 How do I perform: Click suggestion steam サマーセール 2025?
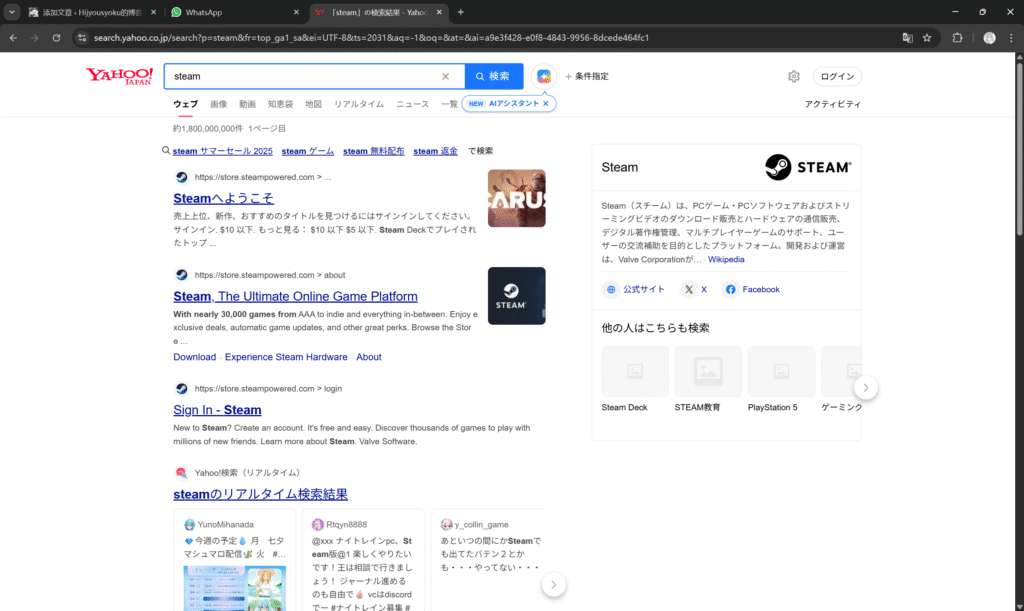222,151
